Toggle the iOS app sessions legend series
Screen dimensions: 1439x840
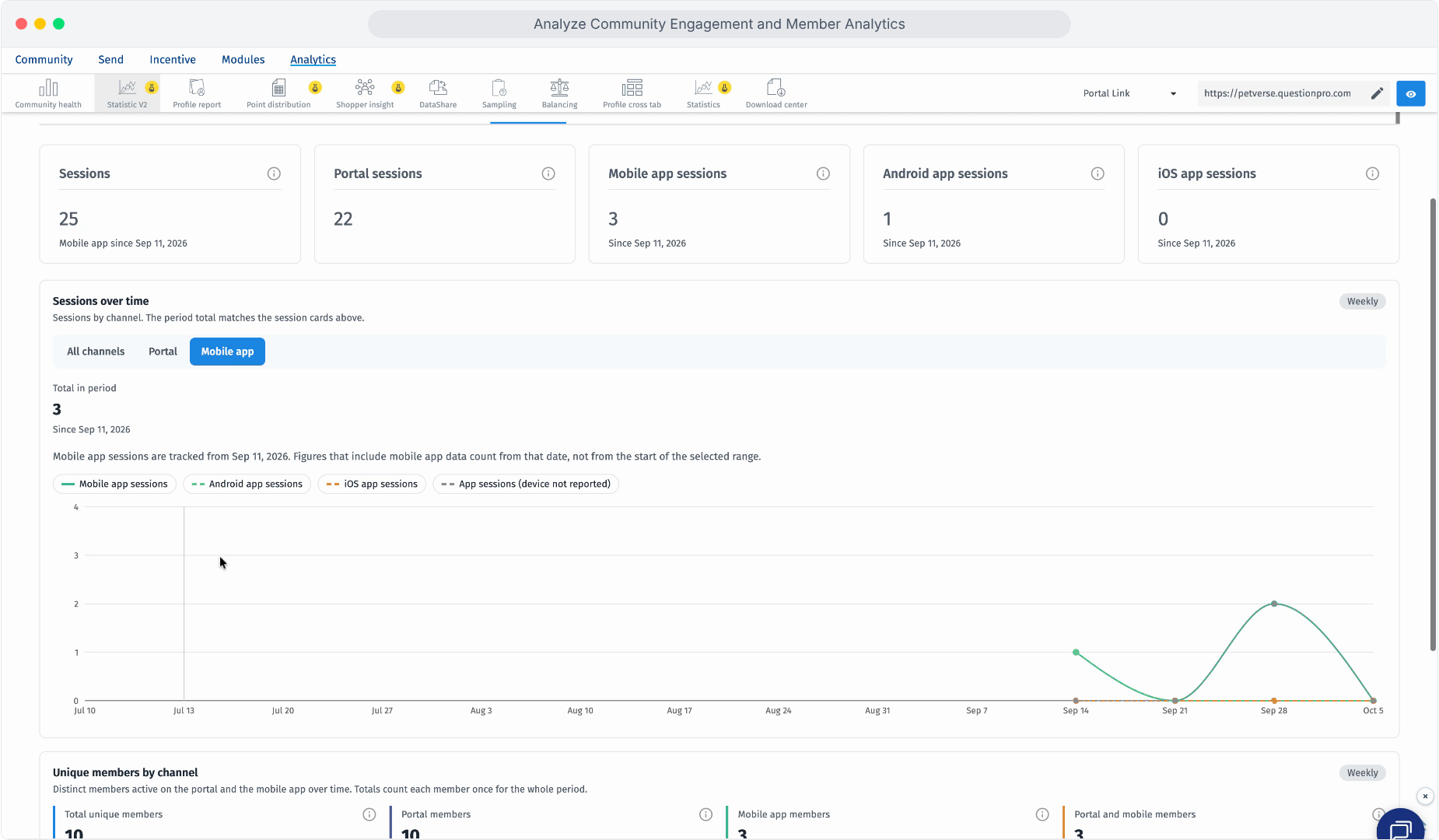(x=372, y=484)
